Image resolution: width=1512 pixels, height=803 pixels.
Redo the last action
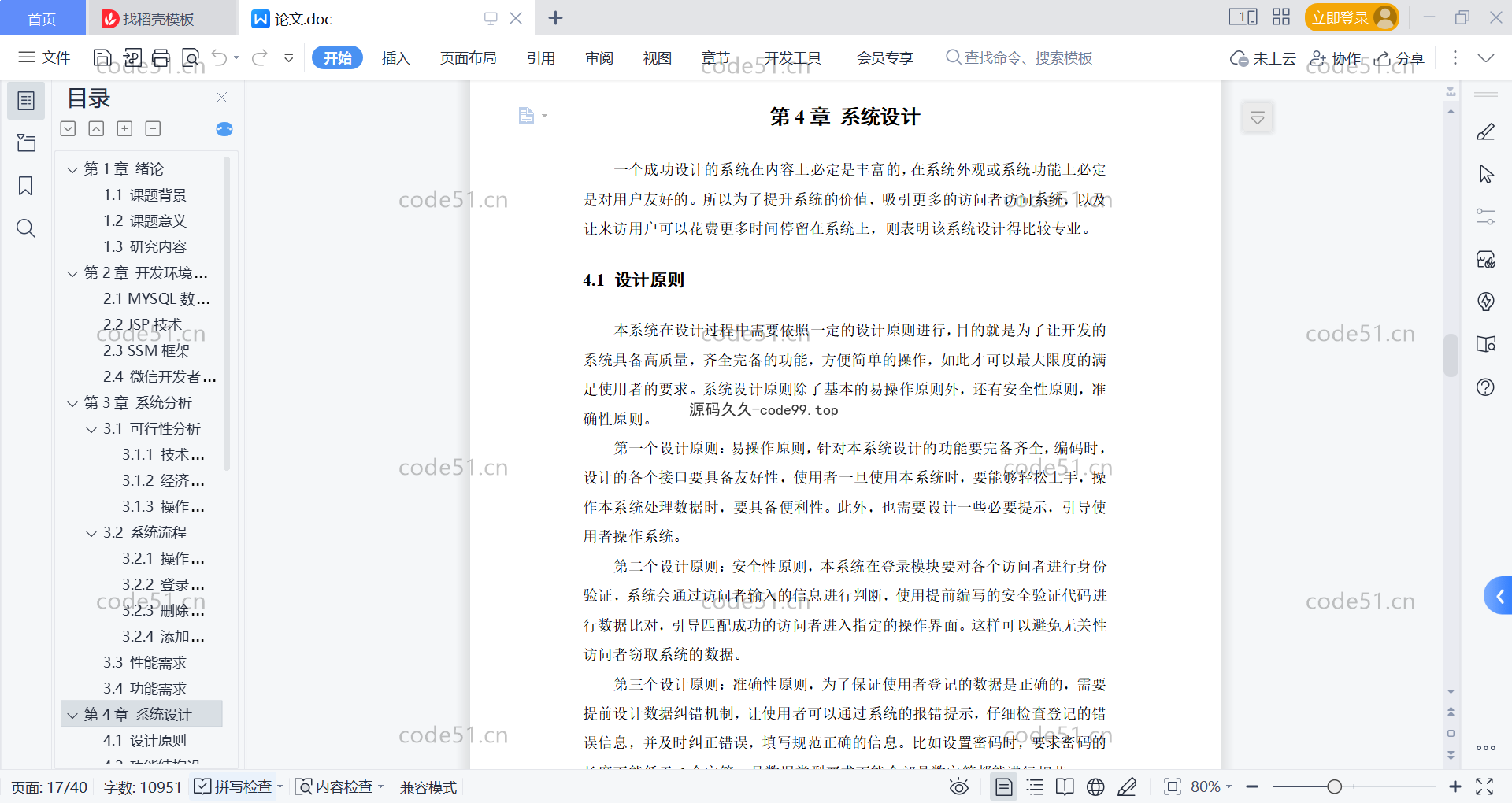click(260, 57)
